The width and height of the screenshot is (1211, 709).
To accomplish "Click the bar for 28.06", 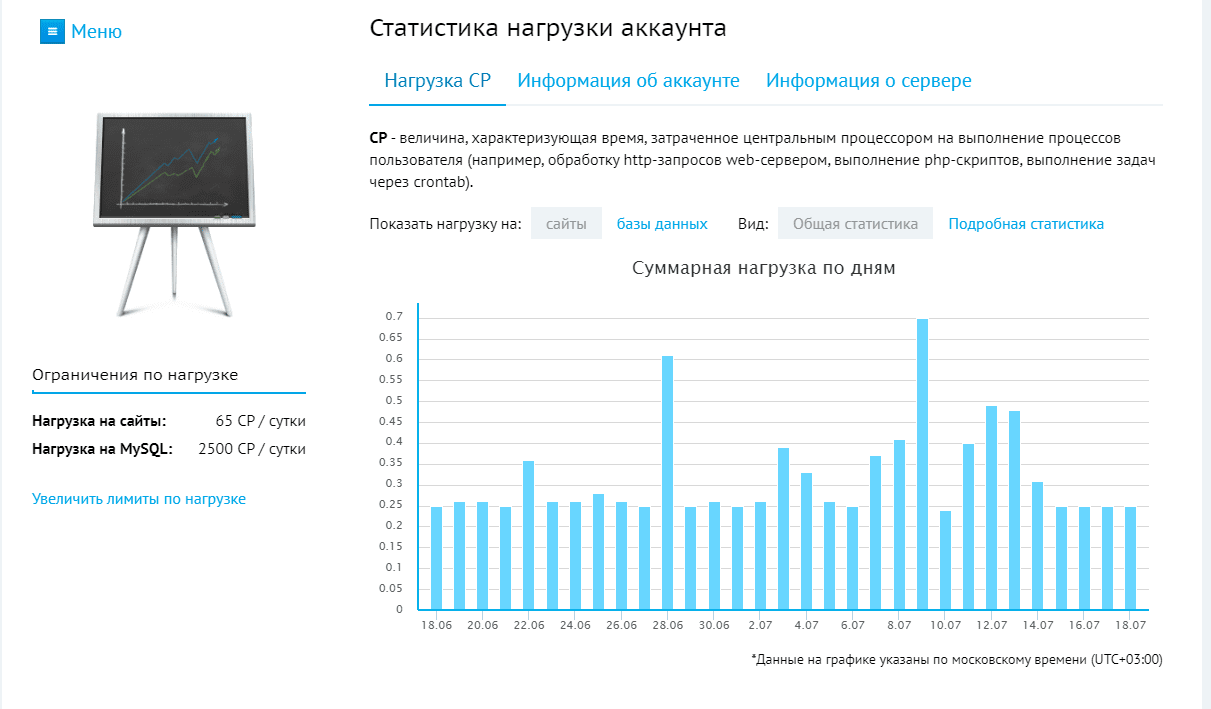I will [667, 482].
